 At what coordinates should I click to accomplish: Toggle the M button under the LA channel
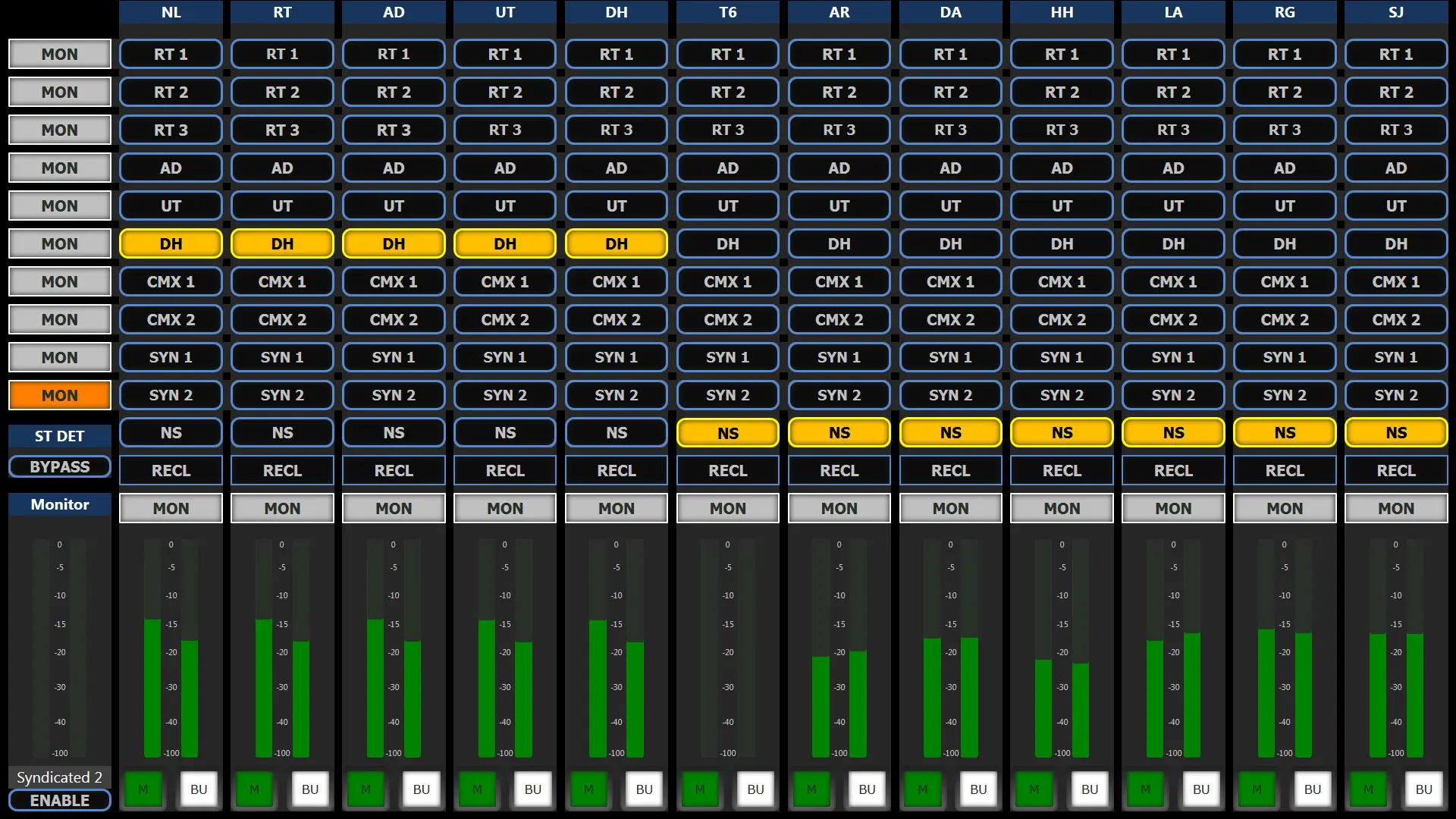[x=1146, y=789]
